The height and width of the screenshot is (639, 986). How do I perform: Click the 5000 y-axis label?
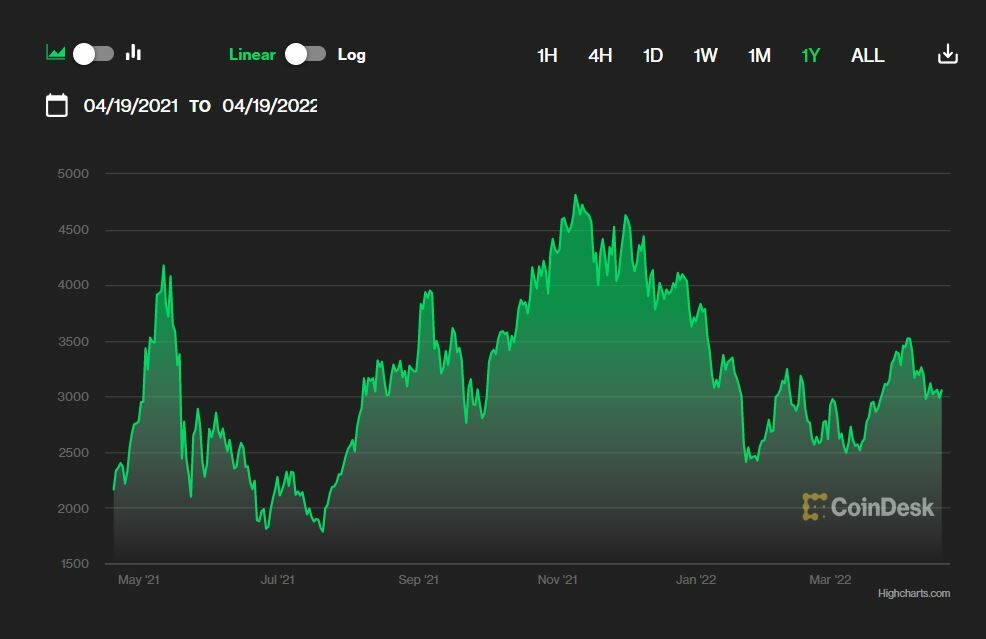(x=73, y=174)
